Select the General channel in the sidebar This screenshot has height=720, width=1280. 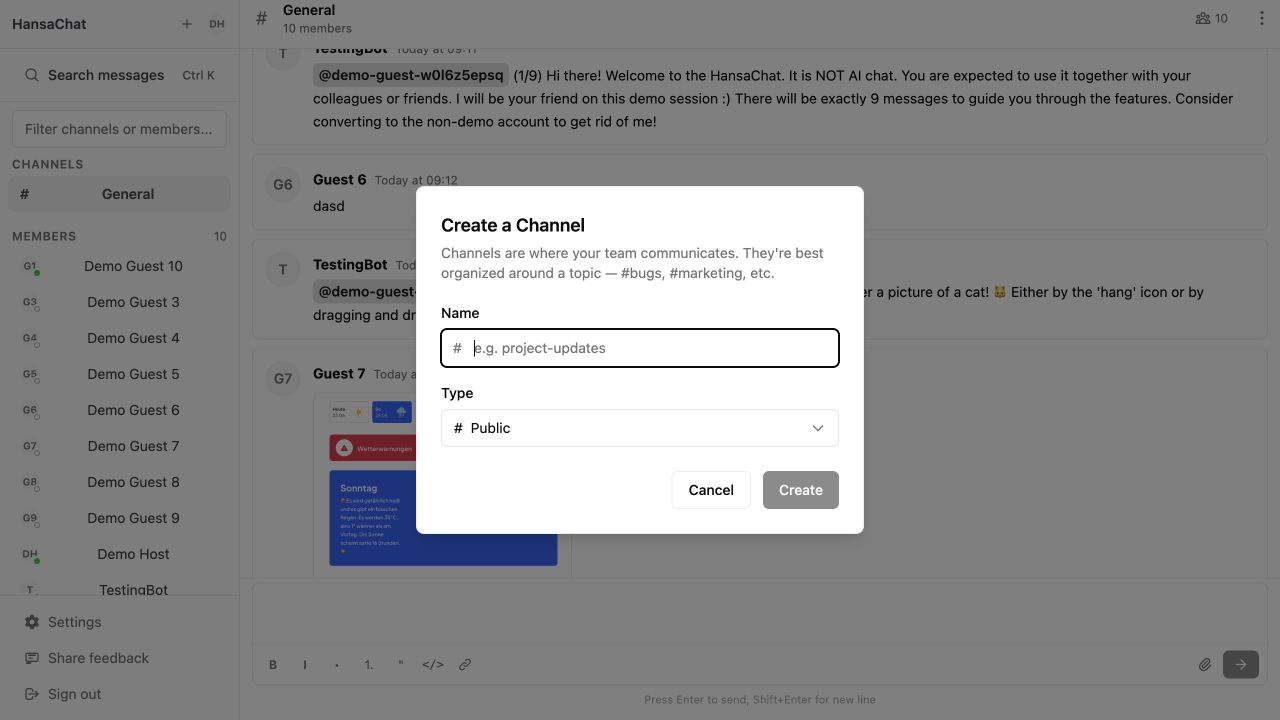[119, 194]
